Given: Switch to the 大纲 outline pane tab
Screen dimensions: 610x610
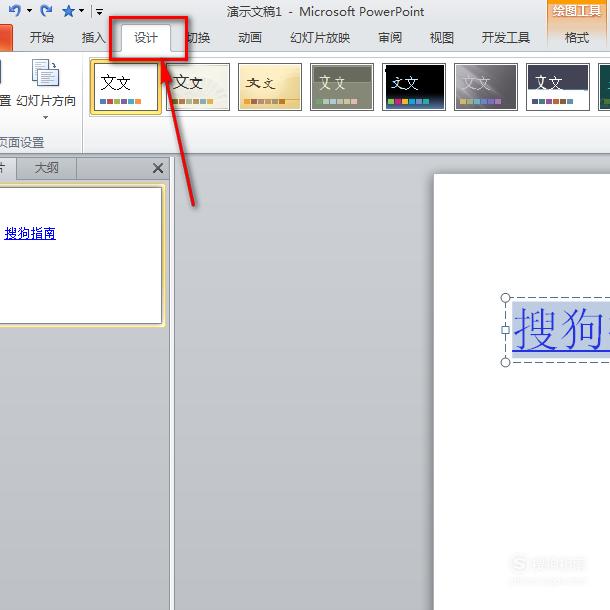Looking at the screenshot, I should 46,168.
